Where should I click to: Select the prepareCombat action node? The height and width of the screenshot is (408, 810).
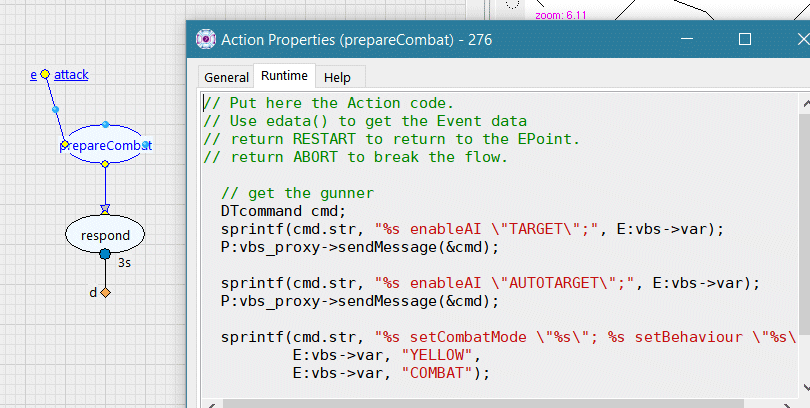click(105, 145)
